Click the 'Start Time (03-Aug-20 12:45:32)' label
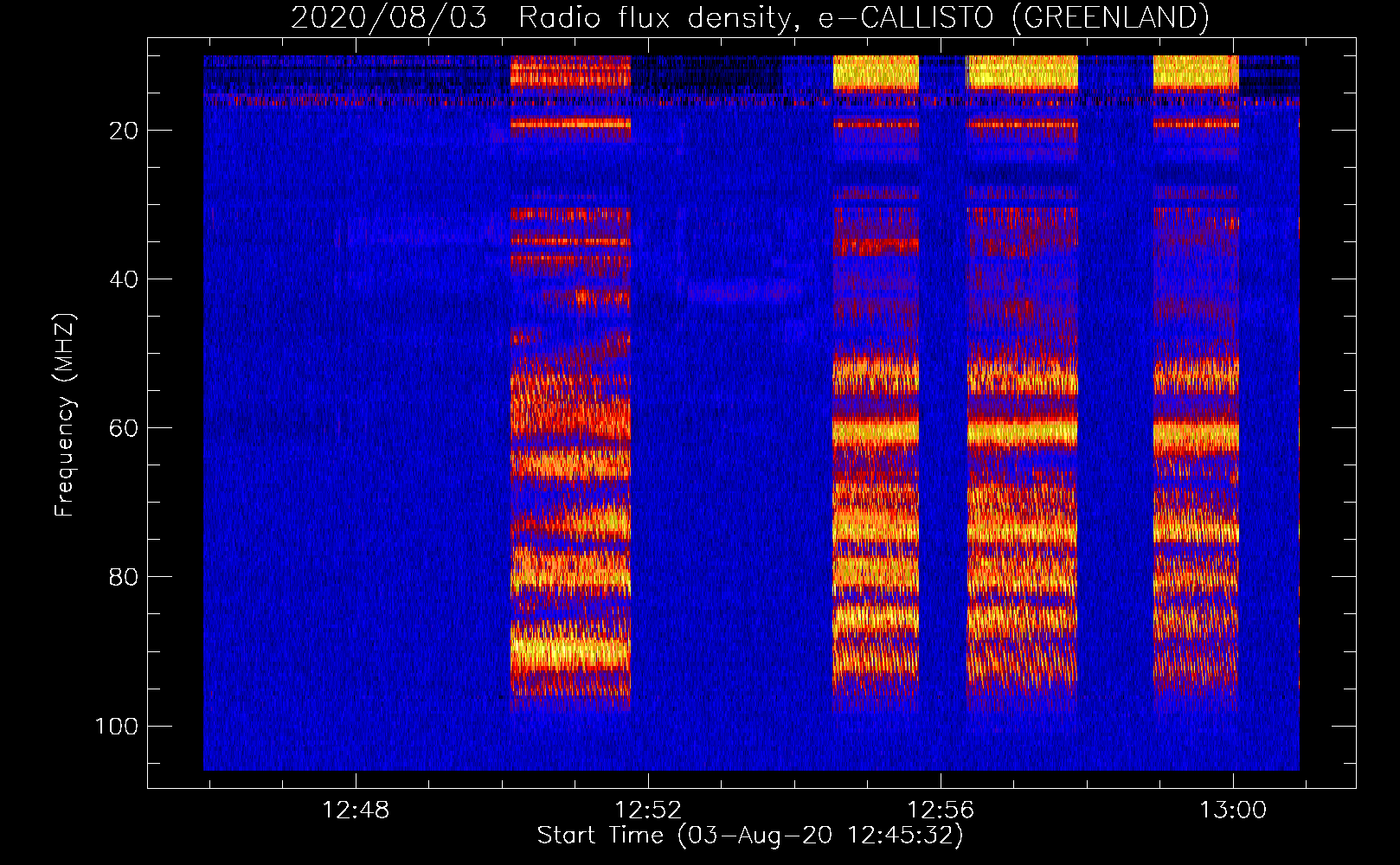Screen dimensions: 1400x865 click(x=750, y=836)
